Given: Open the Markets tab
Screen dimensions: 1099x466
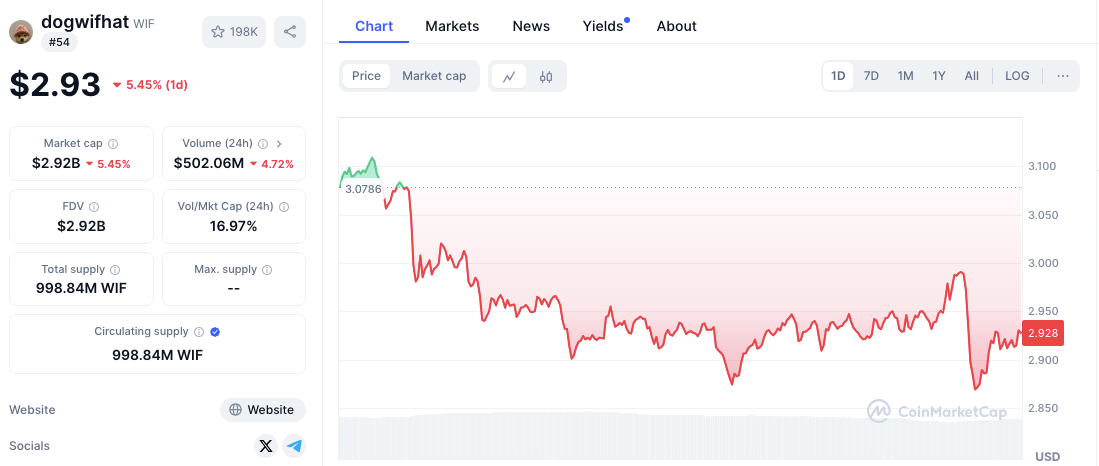Looking at the screenshot, I should point(452,26).
